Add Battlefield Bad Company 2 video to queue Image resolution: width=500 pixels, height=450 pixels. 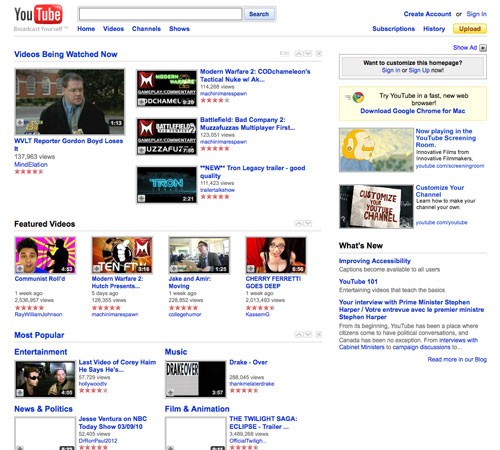[142, 150]
